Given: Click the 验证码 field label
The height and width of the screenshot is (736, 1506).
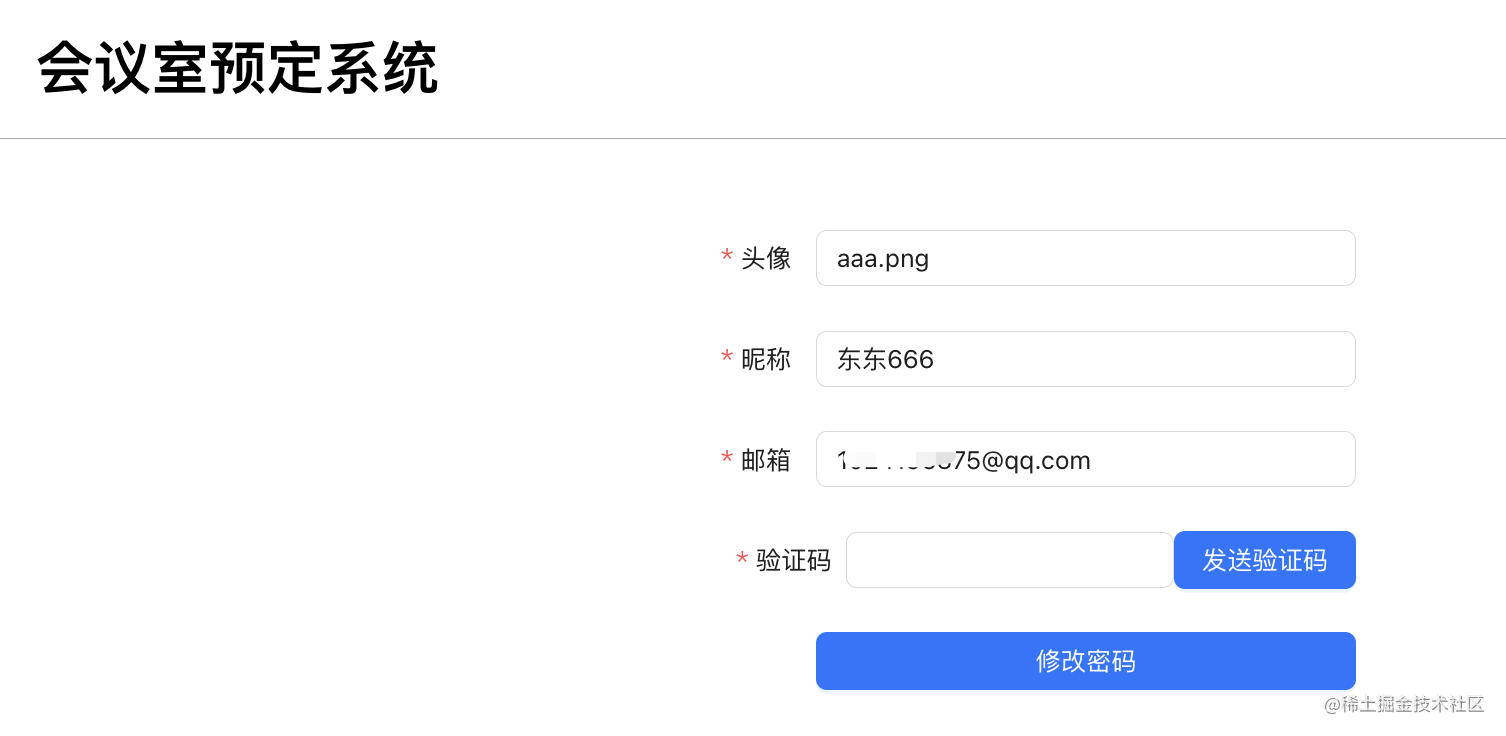Looking at the screenshot, I should coord(793,560).
